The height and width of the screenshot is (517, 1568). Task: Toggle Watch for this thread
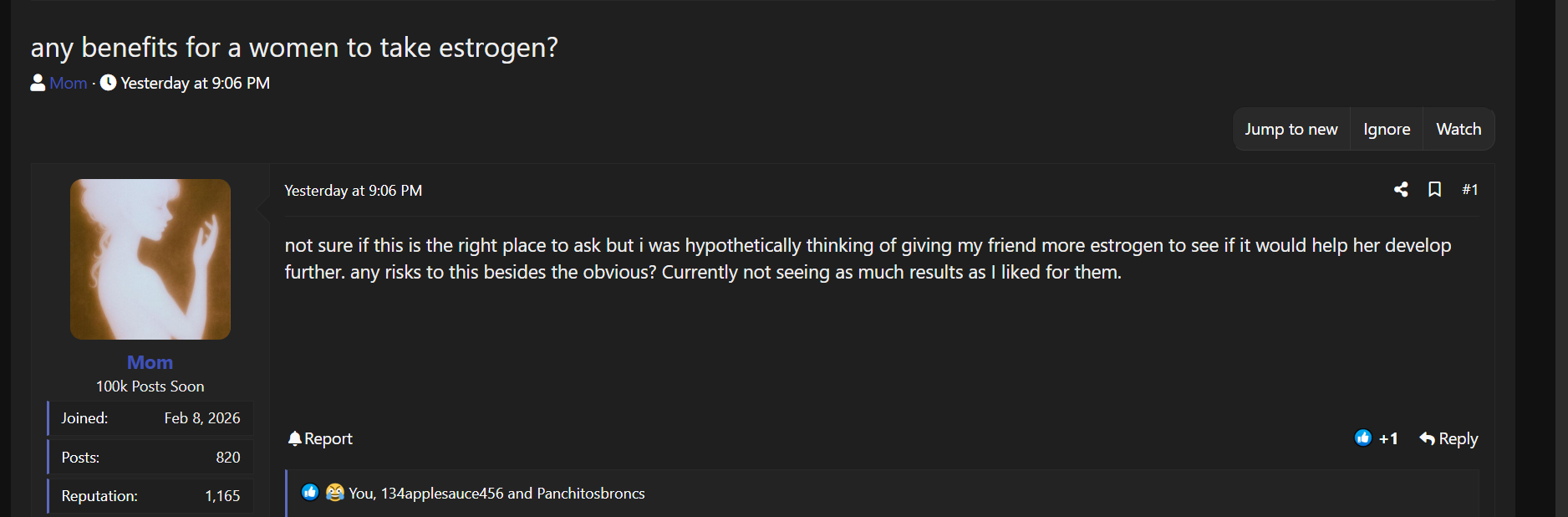click(x=1459, y=129)
